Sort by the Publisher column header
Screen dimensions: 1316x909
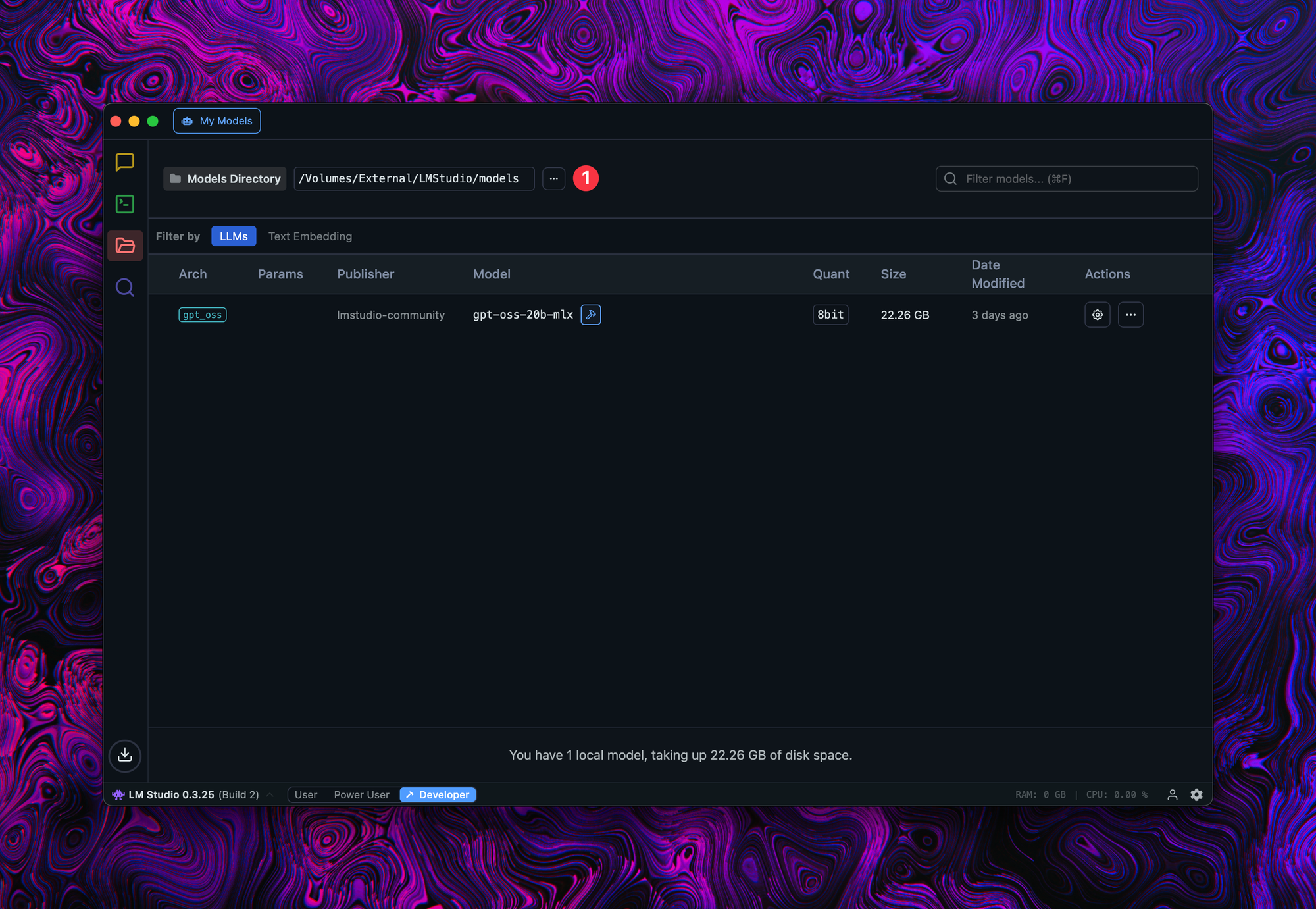pyautogui.click(x=366, y=274)
